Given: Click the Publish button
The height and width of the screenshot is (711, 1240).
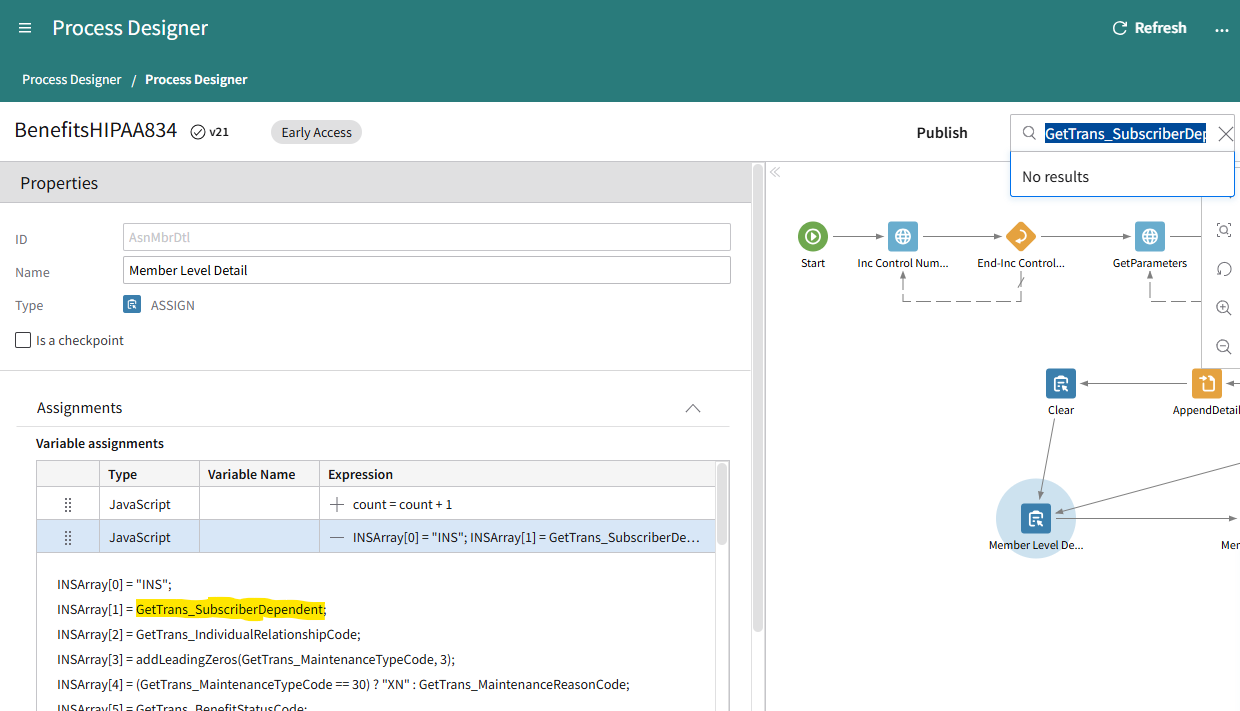Looking at the screenshot, I should click(942, 132).
